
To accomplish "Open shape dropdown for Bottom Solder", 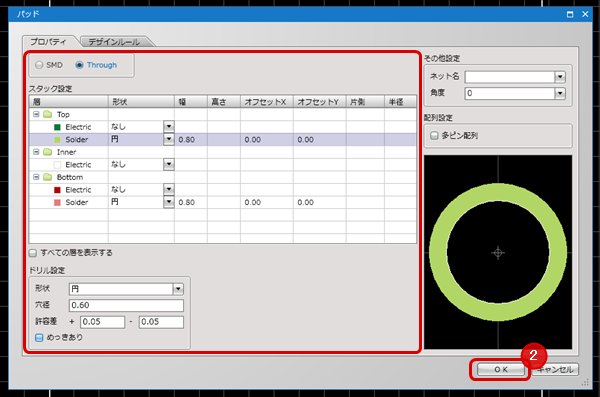I will [169, 202].
